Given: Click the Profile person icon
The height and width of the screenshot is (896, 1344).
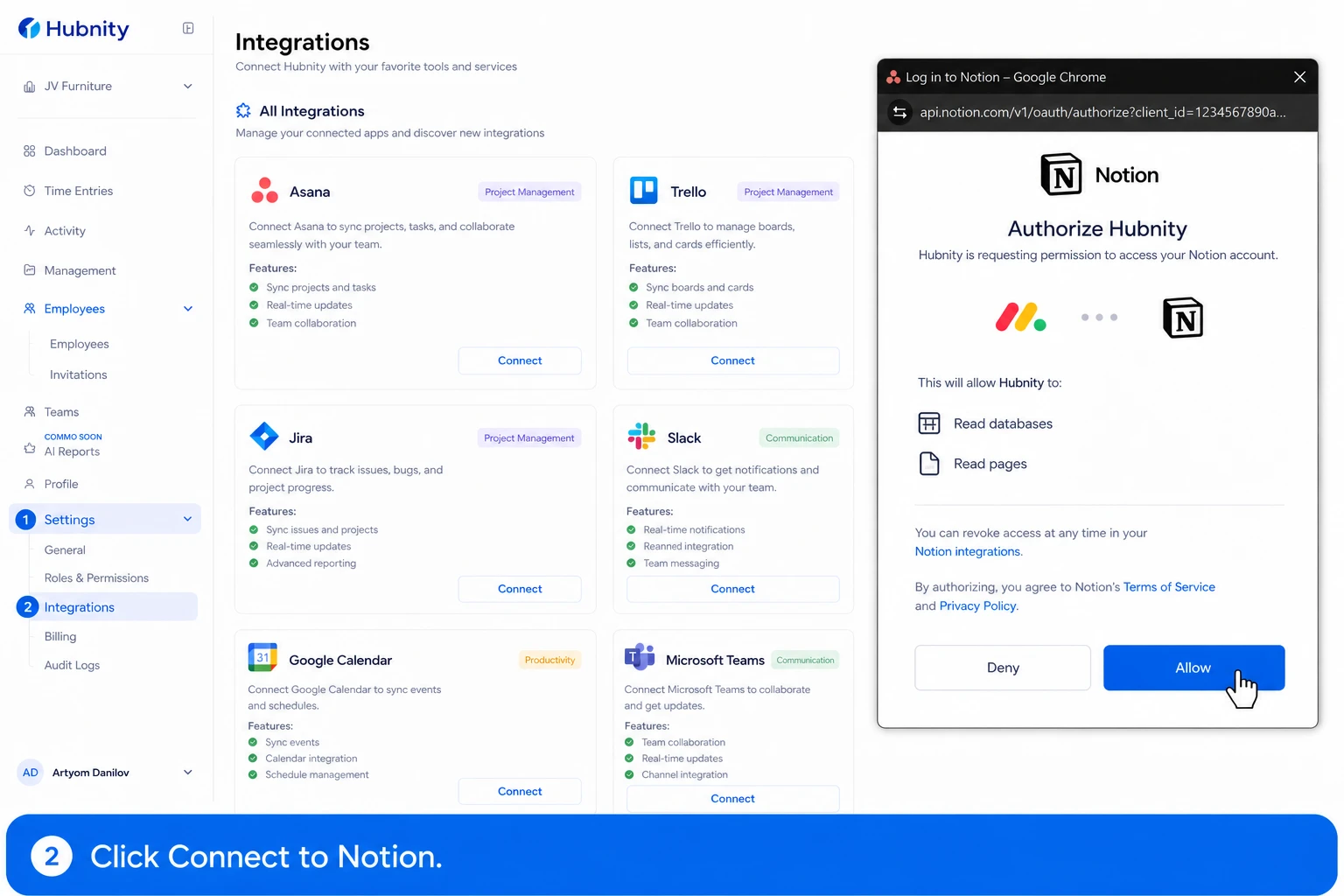Looking at the screenshot, I should pyautogui.click(x=30, y=484).
